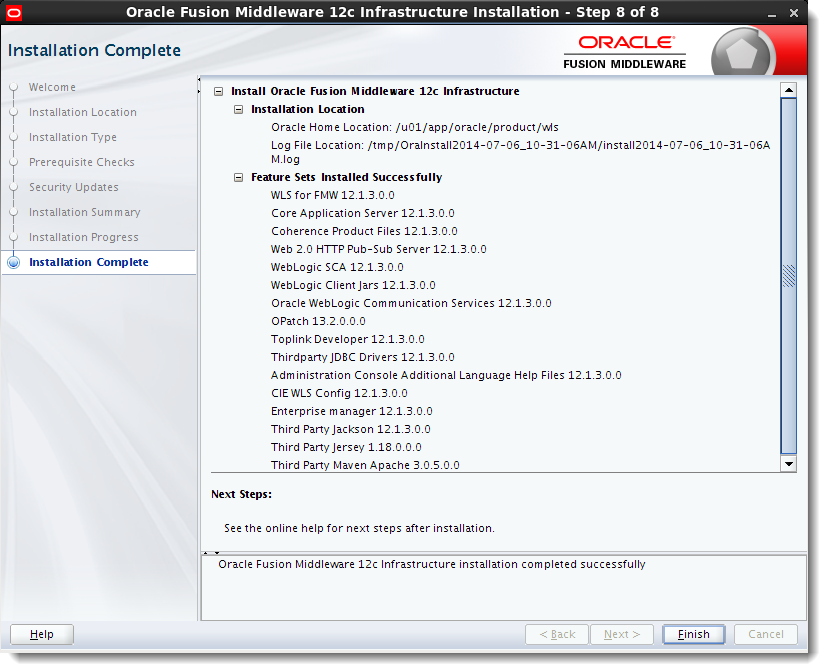Select the Installation Complete step indicator dot
Screen dimensions: 828x664
point(12,262)
